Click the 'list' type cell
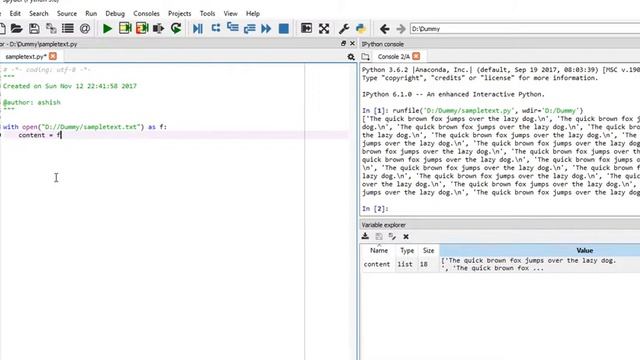This screenshot has height=360, width=640. [405, 264]
